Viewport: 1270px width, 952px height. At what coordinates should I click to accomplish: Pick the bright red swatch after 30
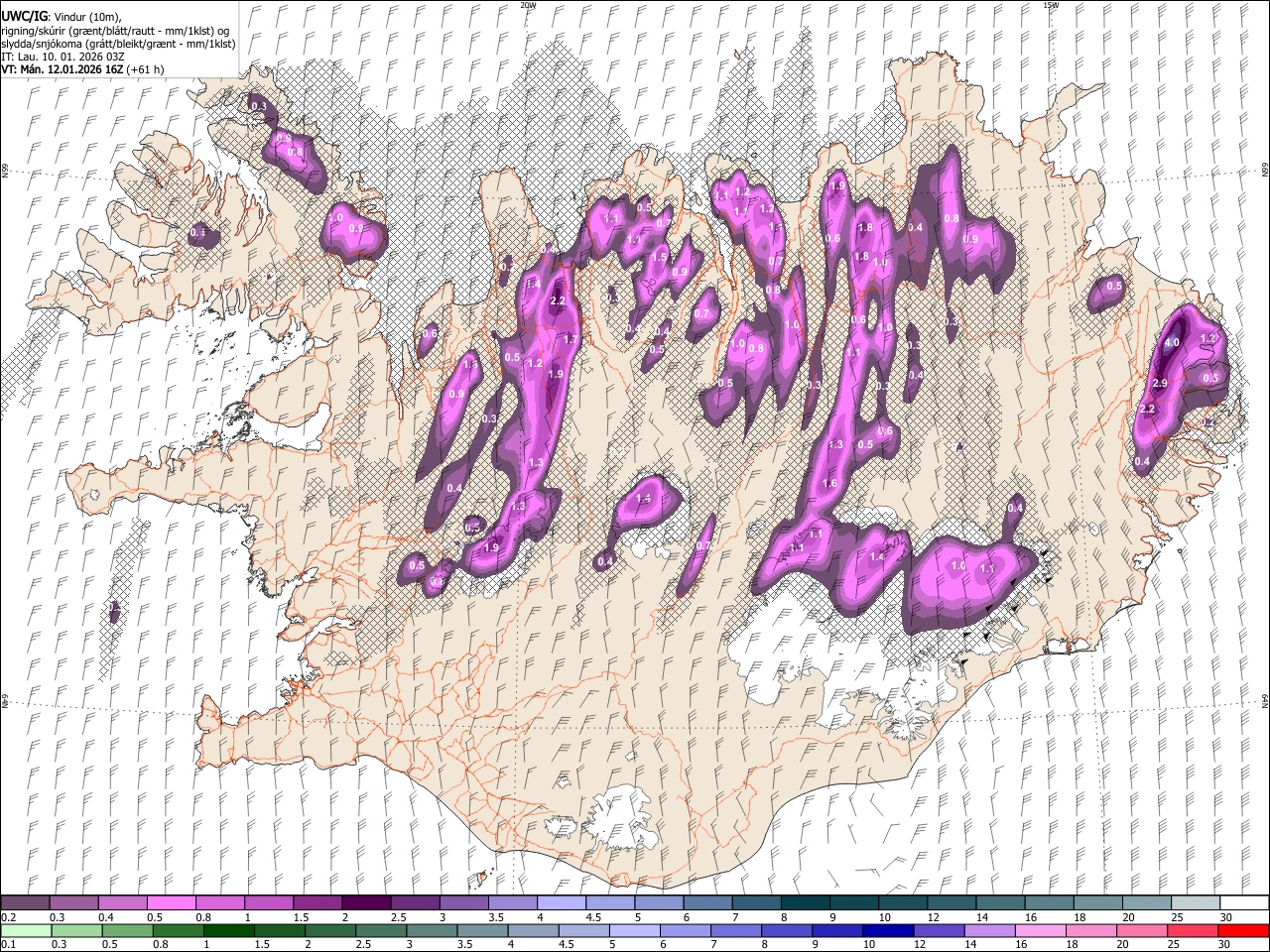[1242, 930]
